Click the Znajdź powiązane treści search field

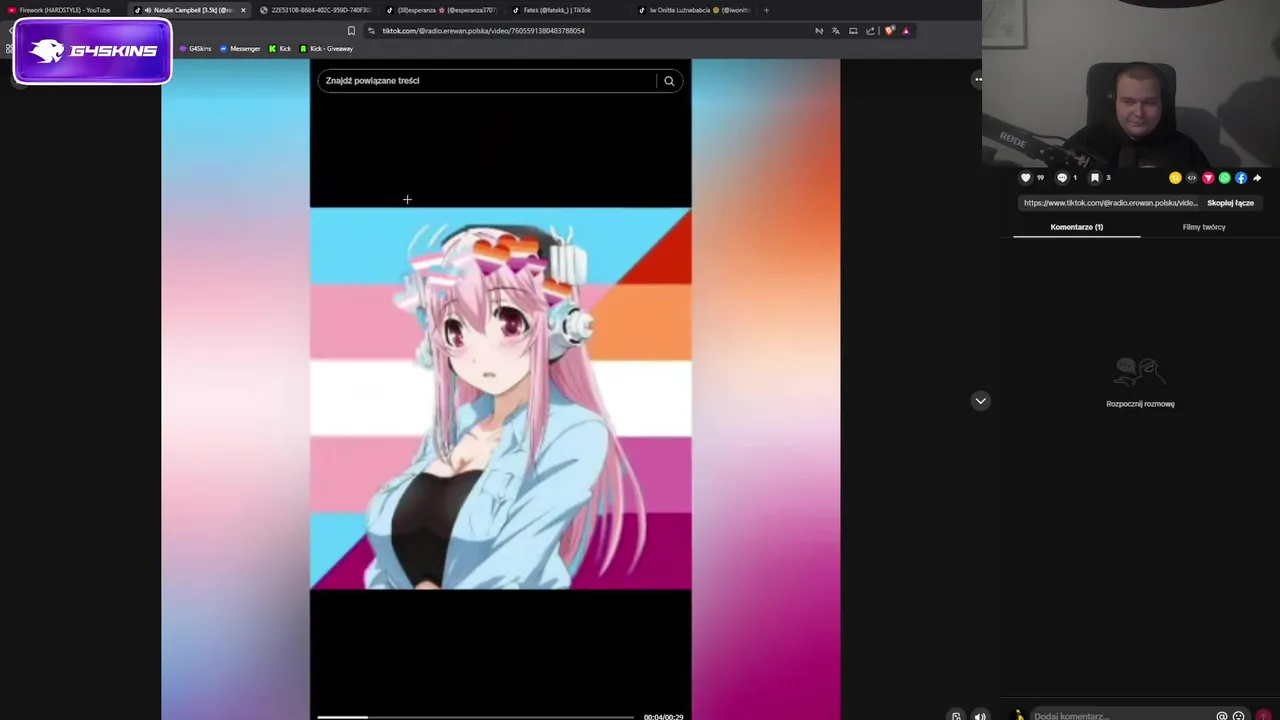pos(487,81)
